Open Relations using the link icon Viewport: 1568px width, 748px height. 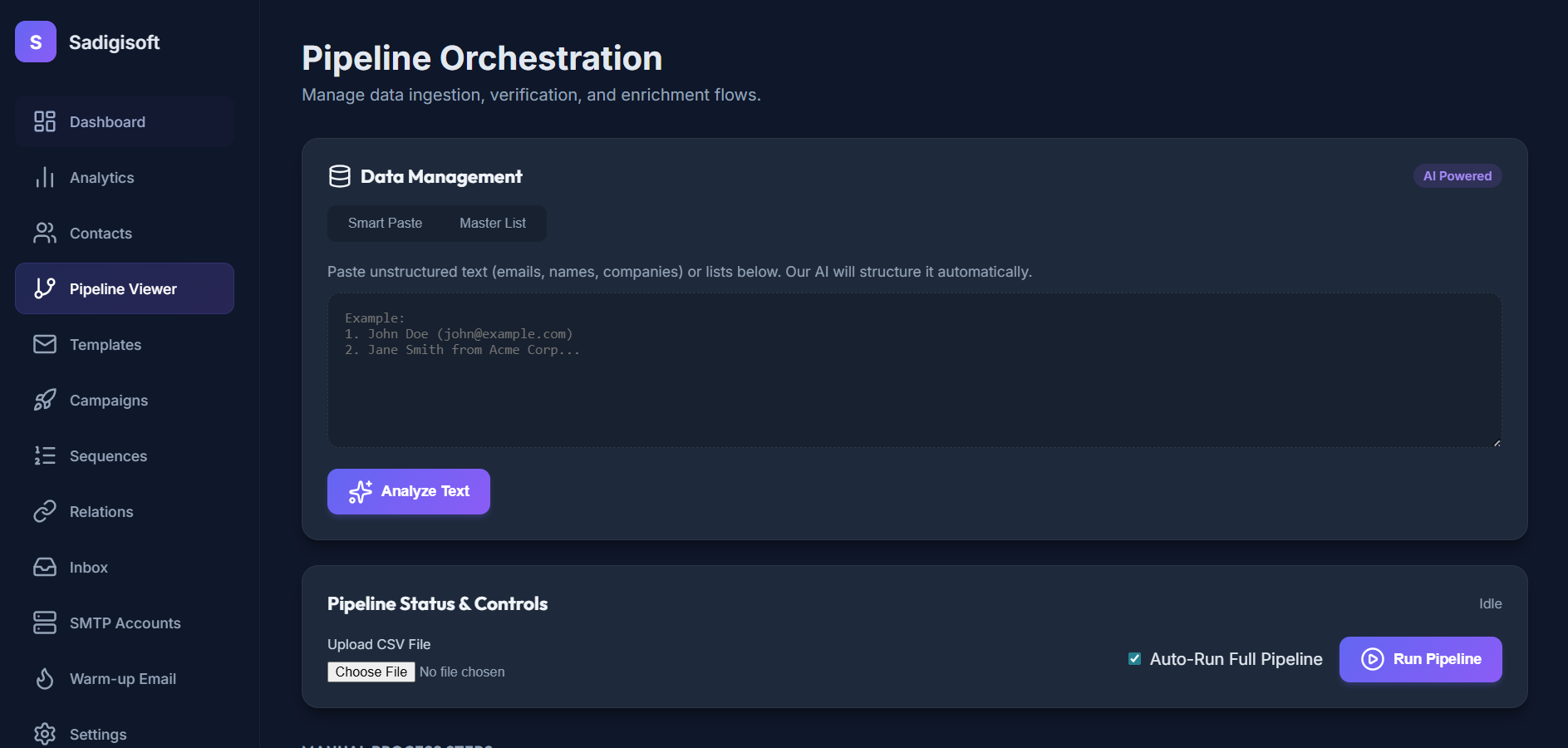tap(45, 512)
